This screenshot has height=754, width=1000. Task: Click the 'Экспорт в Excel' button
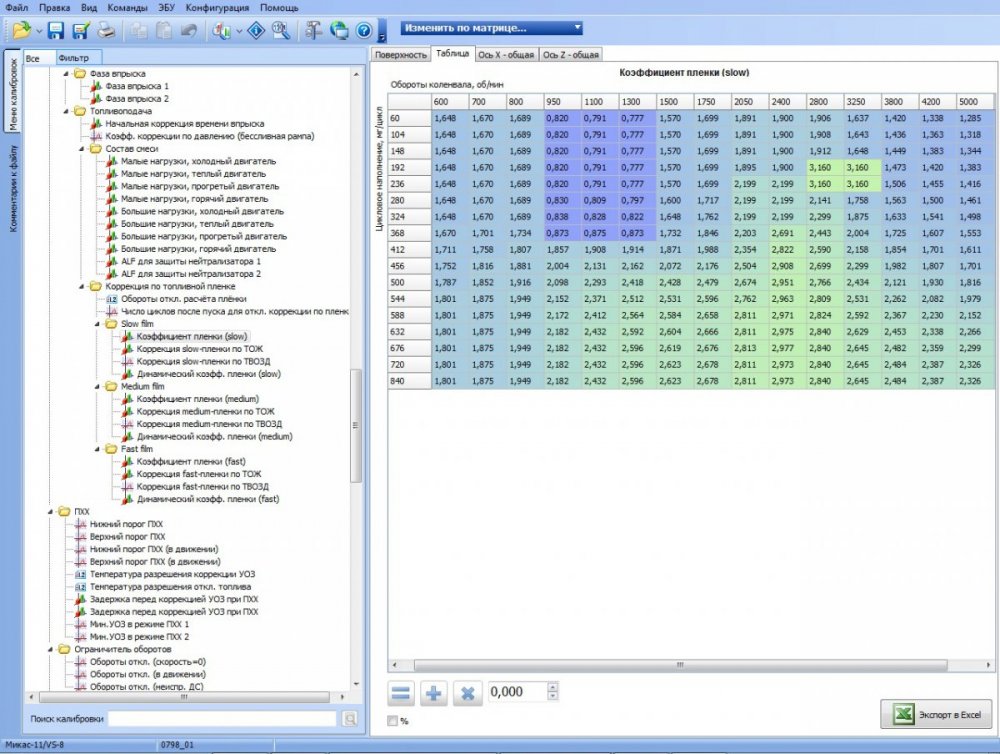[x=935, y=714]
